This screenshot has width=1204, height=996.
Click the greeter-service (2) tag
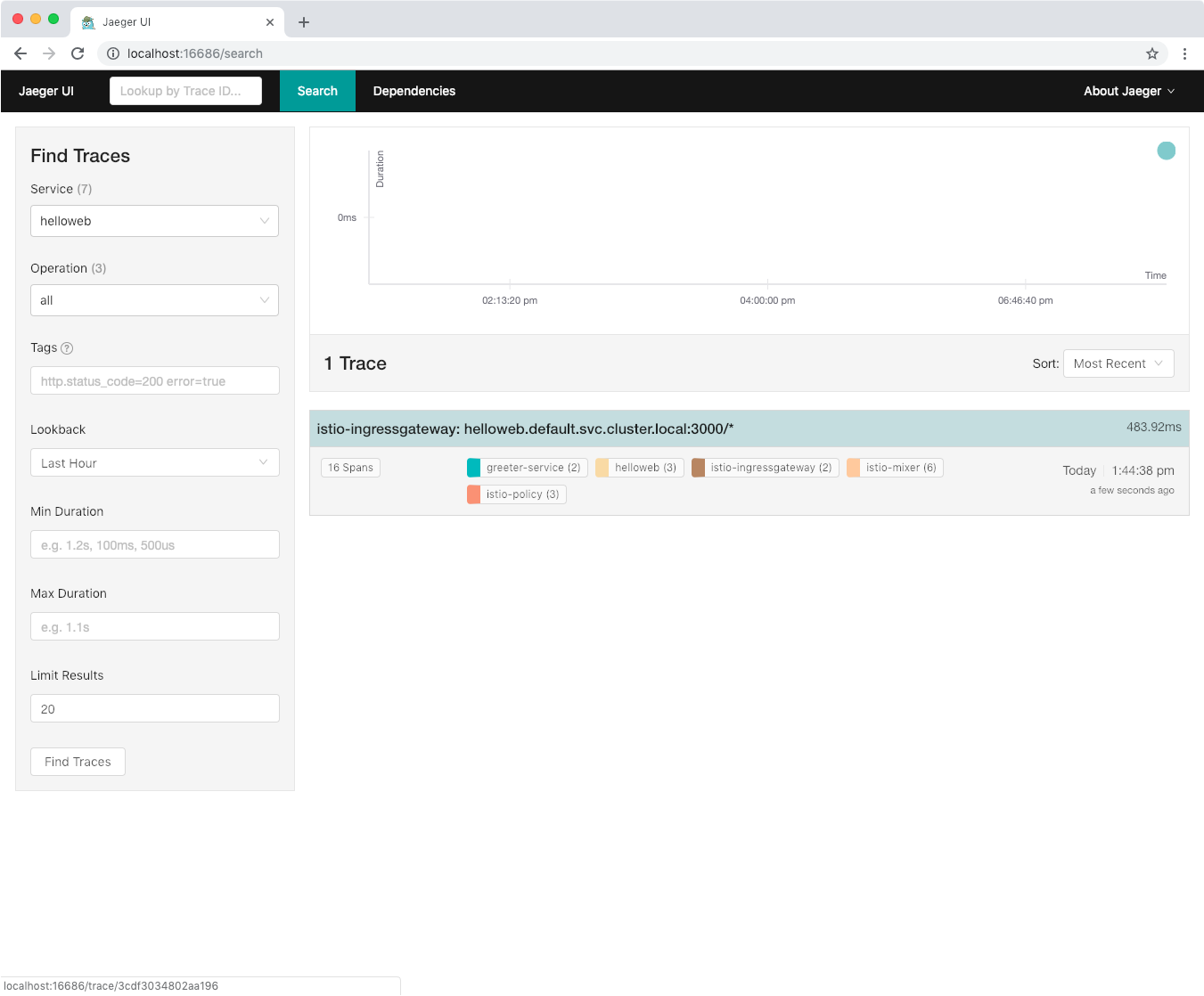[x=527, y=468]
